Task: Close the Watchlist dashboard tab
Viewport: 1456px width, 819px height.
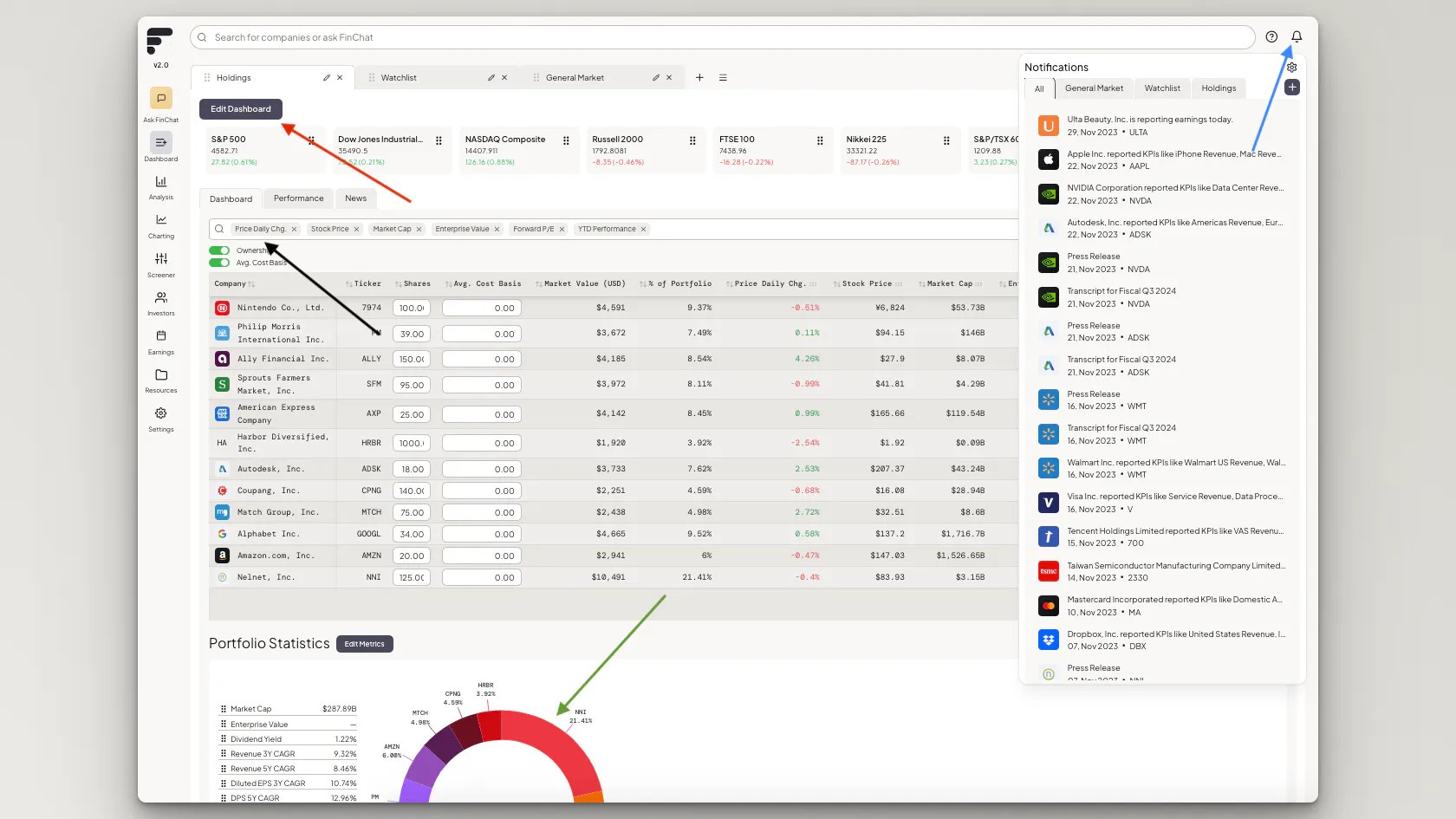Action: pos(504,78)
